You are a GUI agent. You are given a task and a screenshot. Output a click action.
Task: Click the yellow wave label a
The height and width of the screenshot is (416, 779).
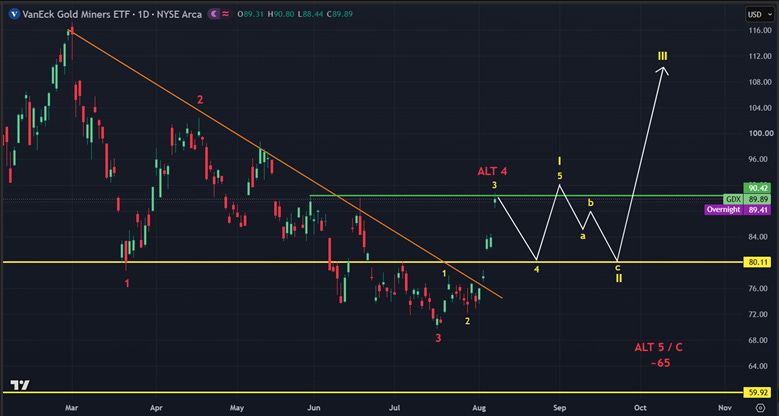coord(583,236)
